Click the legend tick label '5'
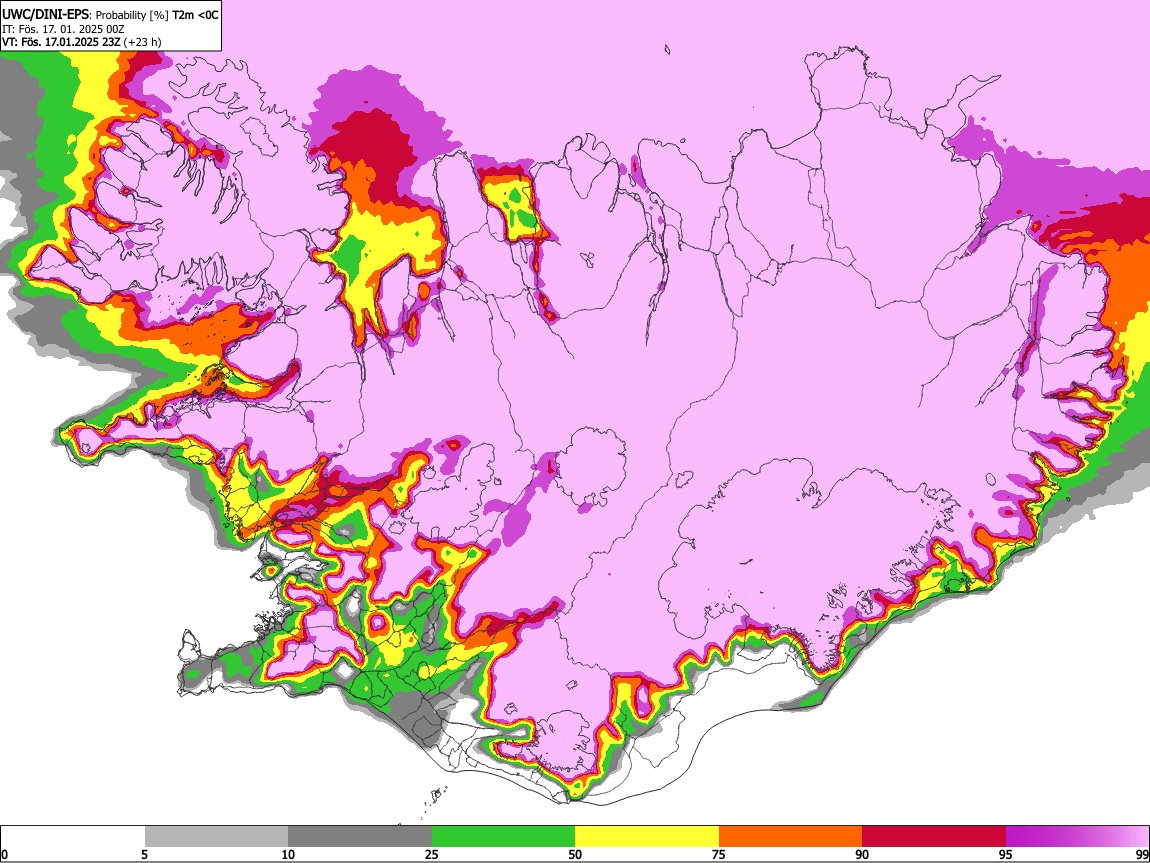 (x=145, y=854)
